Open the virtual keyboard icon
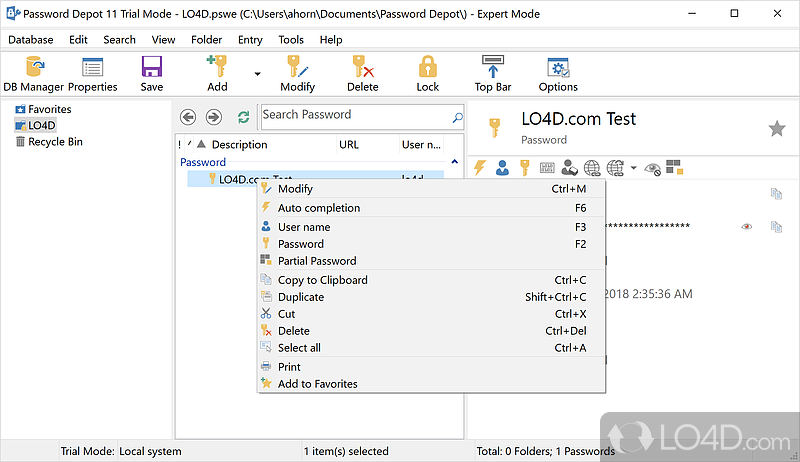 pos(547,168)
